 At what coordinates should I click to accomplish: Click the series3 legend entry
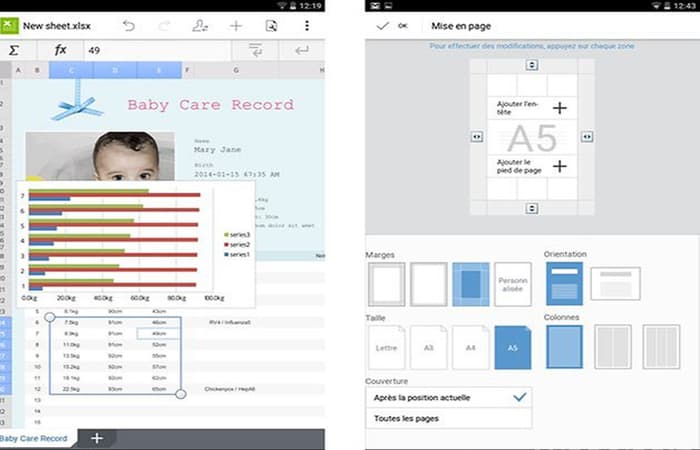(237, 235)
